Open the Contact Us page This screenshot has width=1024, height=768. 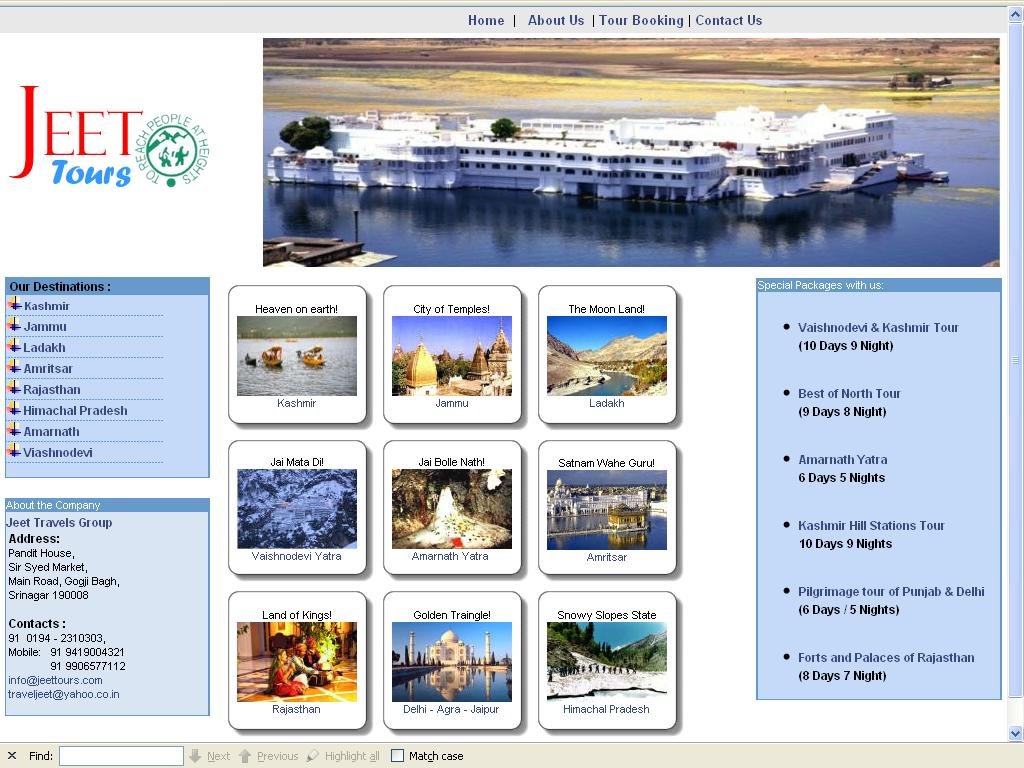click(728, 20)
